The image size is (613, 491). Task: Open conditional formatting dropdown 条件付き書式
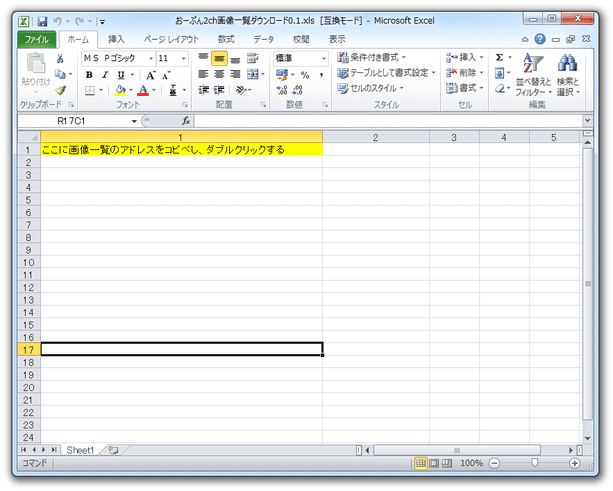click(x=371, y=57)
